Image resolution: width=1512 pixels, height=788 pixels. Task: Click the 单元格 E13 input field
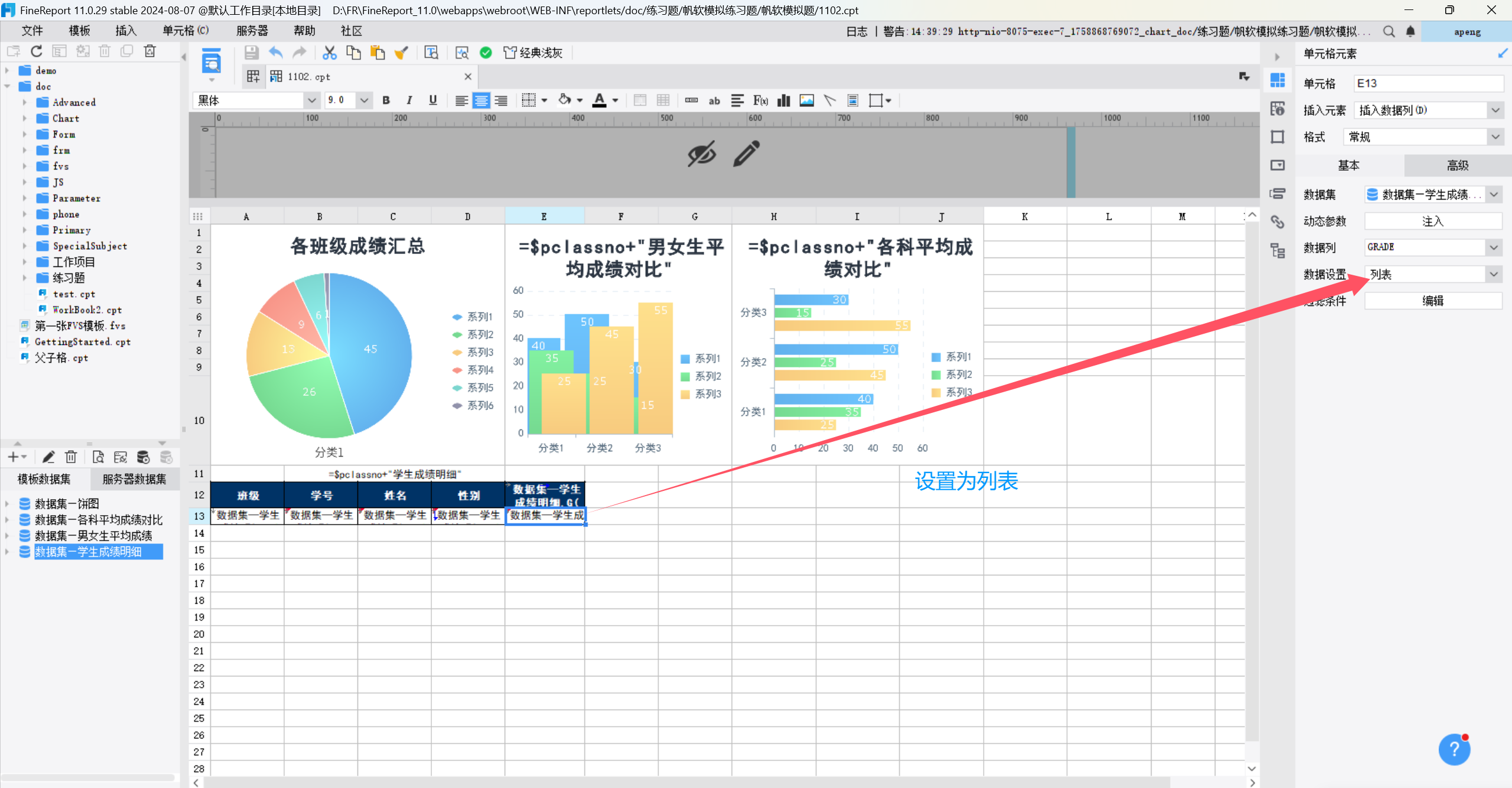(x=1428, y=83)
